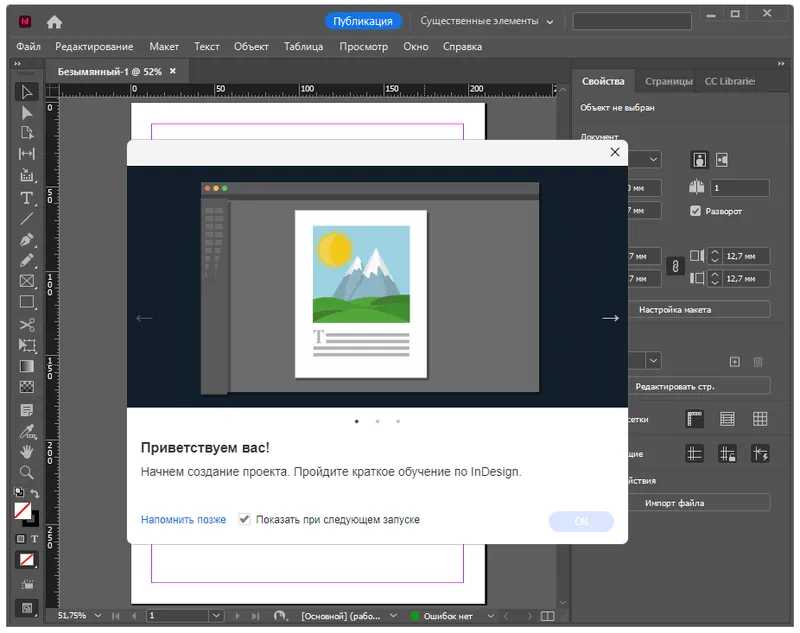
Task: Open page selection dropdown in properties
Action: [x=653, y=361]
